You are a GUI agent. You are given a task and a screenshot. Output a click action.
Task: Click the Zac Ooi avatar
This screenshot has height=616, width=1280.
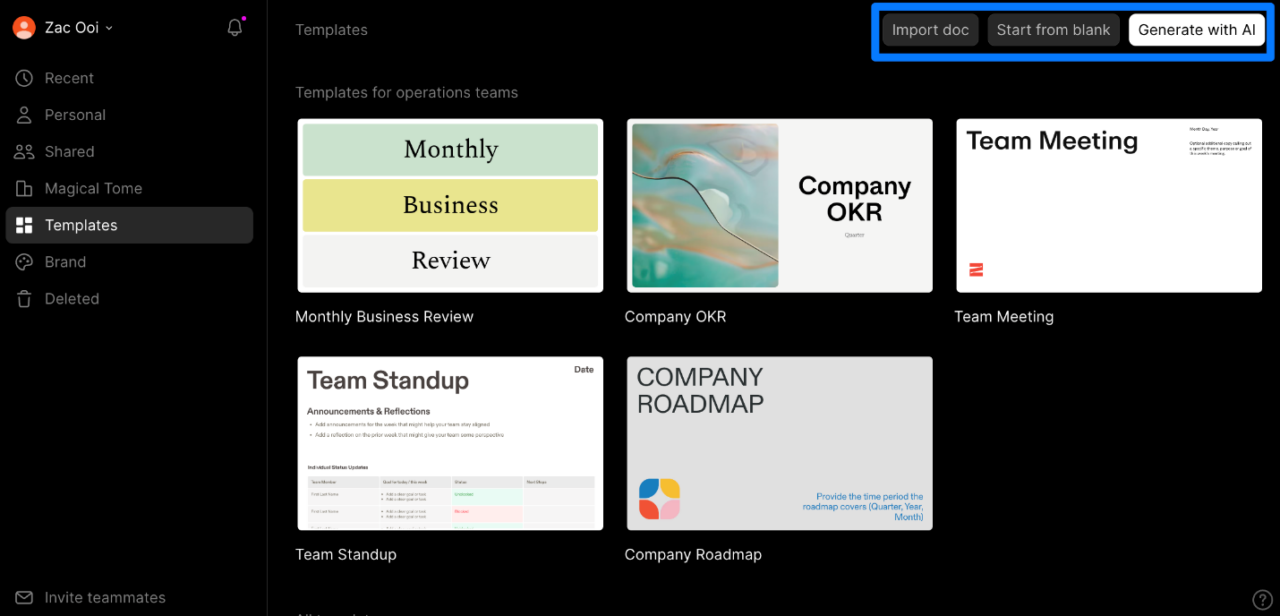click(x=24, y=28)
